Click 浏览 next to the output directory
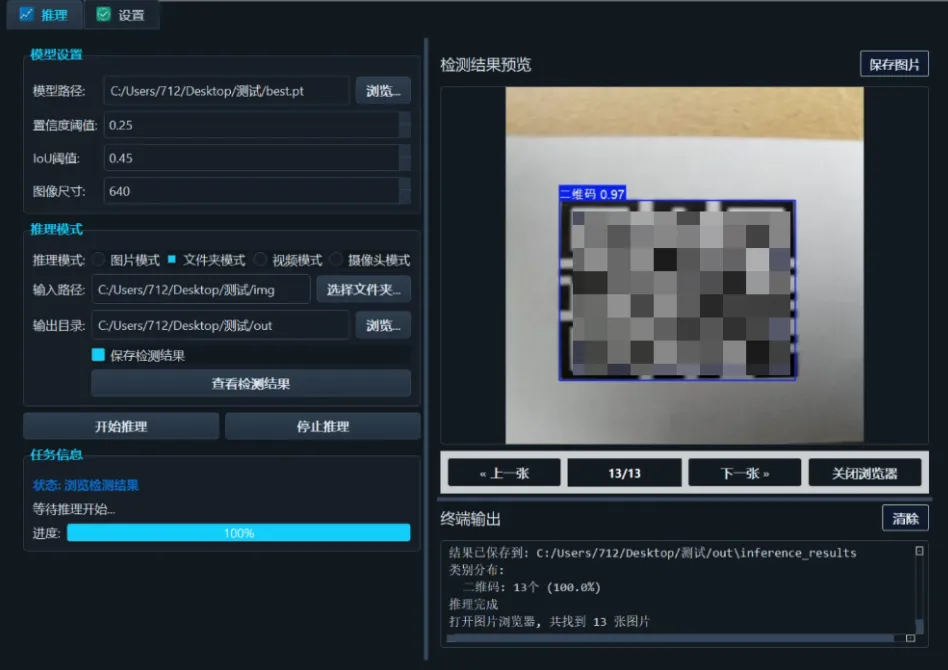Screen dimensions: 948x670 [x=383, y=325]
